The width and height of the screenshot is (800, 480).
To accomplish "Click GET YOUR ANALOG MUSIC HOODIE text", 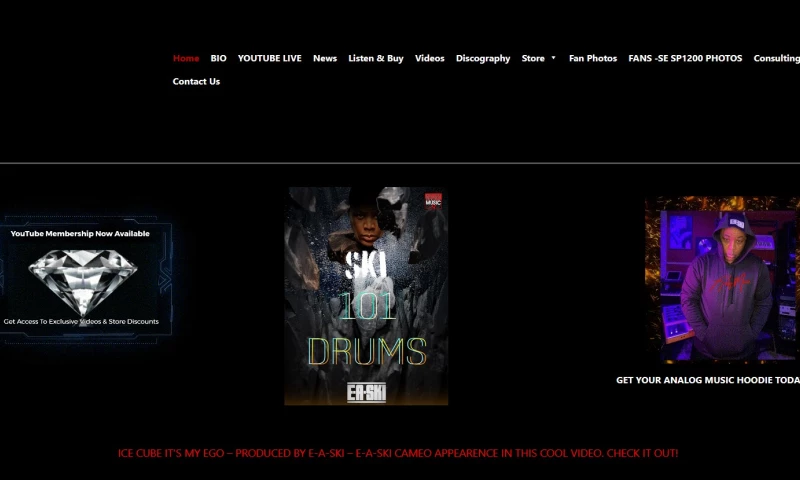I will click(x=708, y=380).
